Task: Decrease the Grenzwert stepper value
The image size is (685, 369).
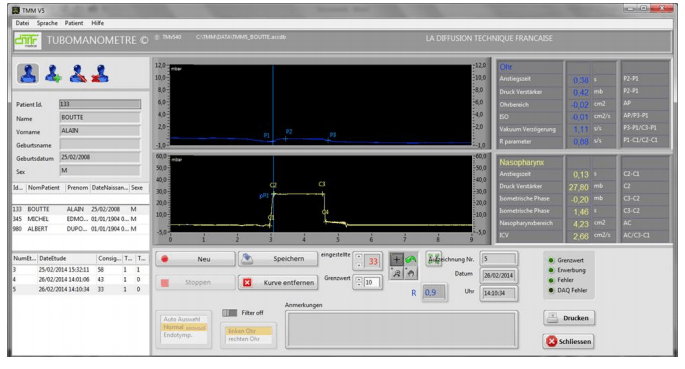Action: coord(359,285)
